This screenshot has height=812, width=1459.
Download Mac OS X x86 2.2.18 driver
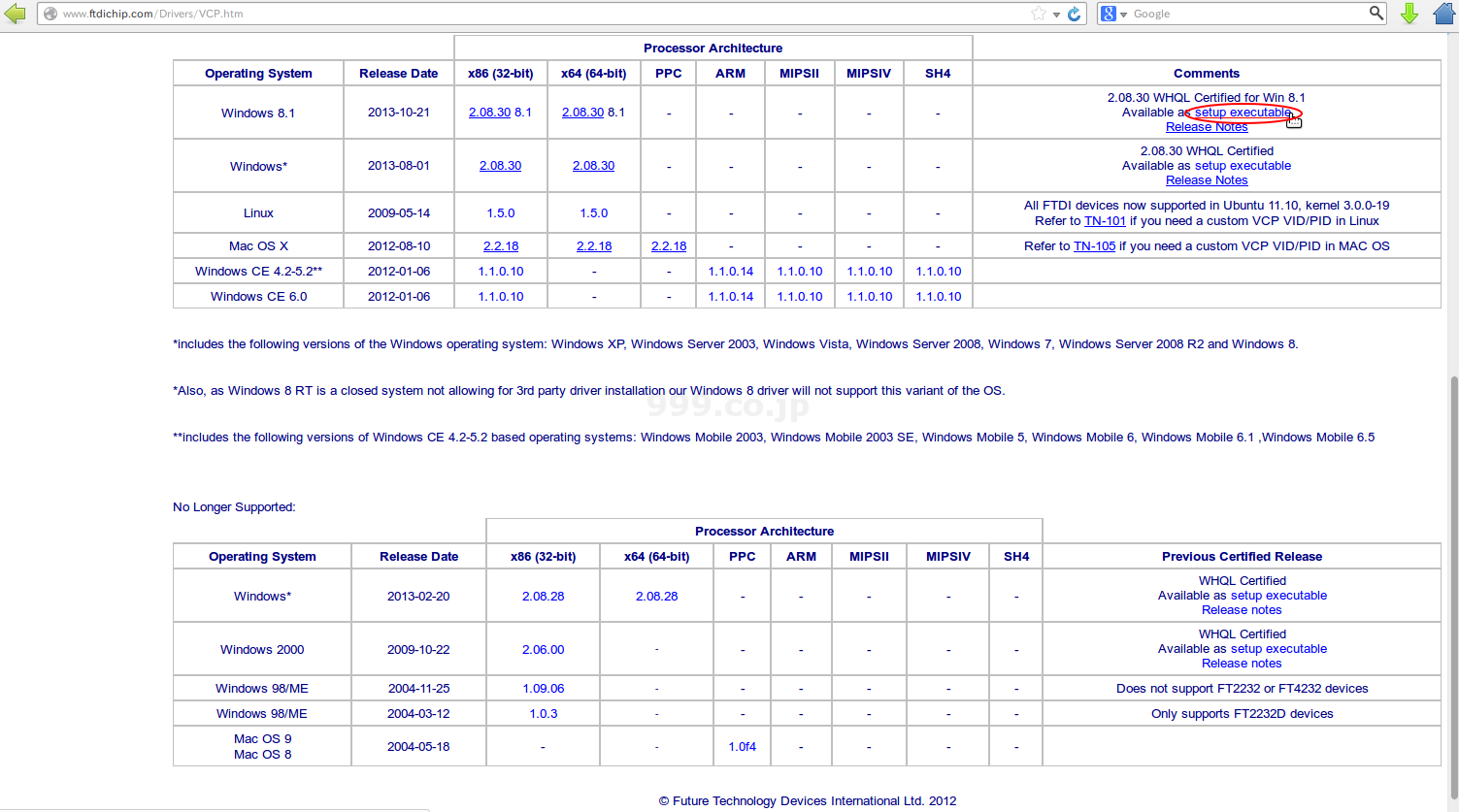click(x=501, y=246)
